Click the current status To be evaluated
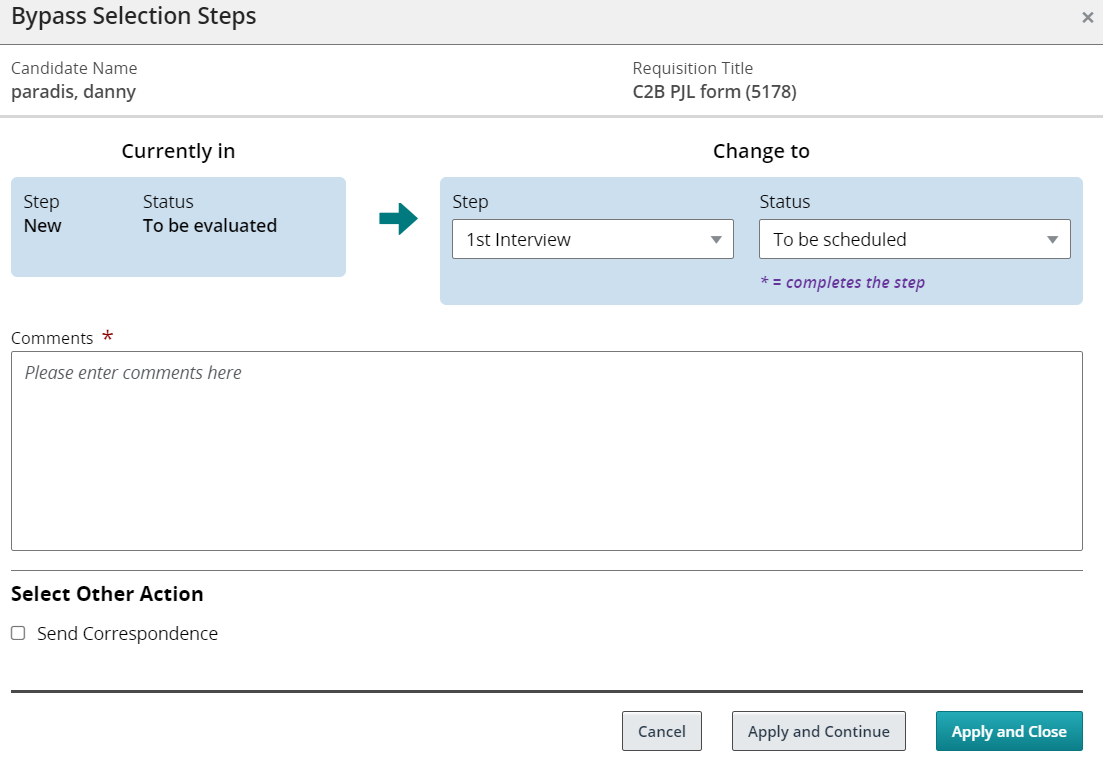Image resolution: width=1103 pixels, height=762 pixels. click(x=210, y=226)
